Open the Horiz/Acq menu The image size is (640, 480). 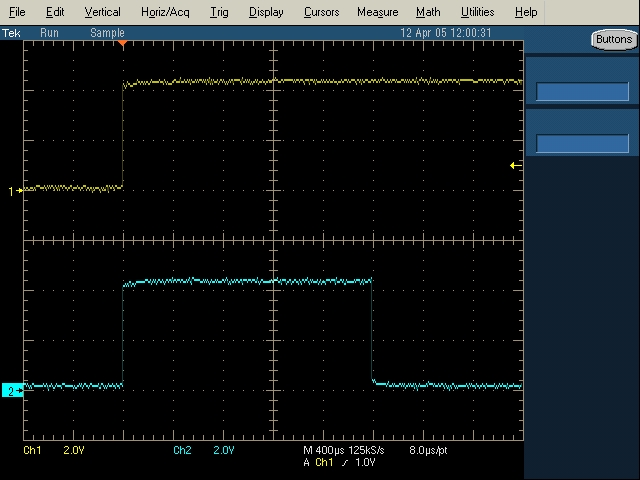click(166, 12)
